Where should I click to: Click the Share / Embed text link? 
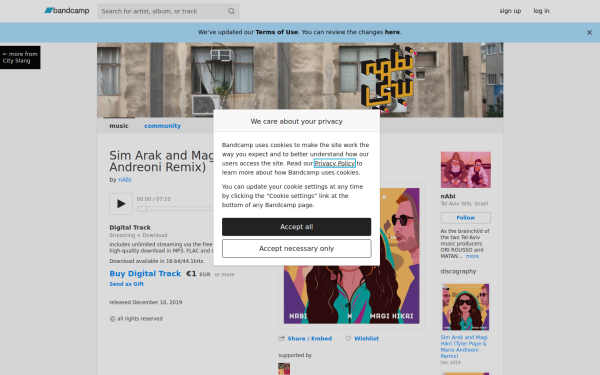click(310, 339)
